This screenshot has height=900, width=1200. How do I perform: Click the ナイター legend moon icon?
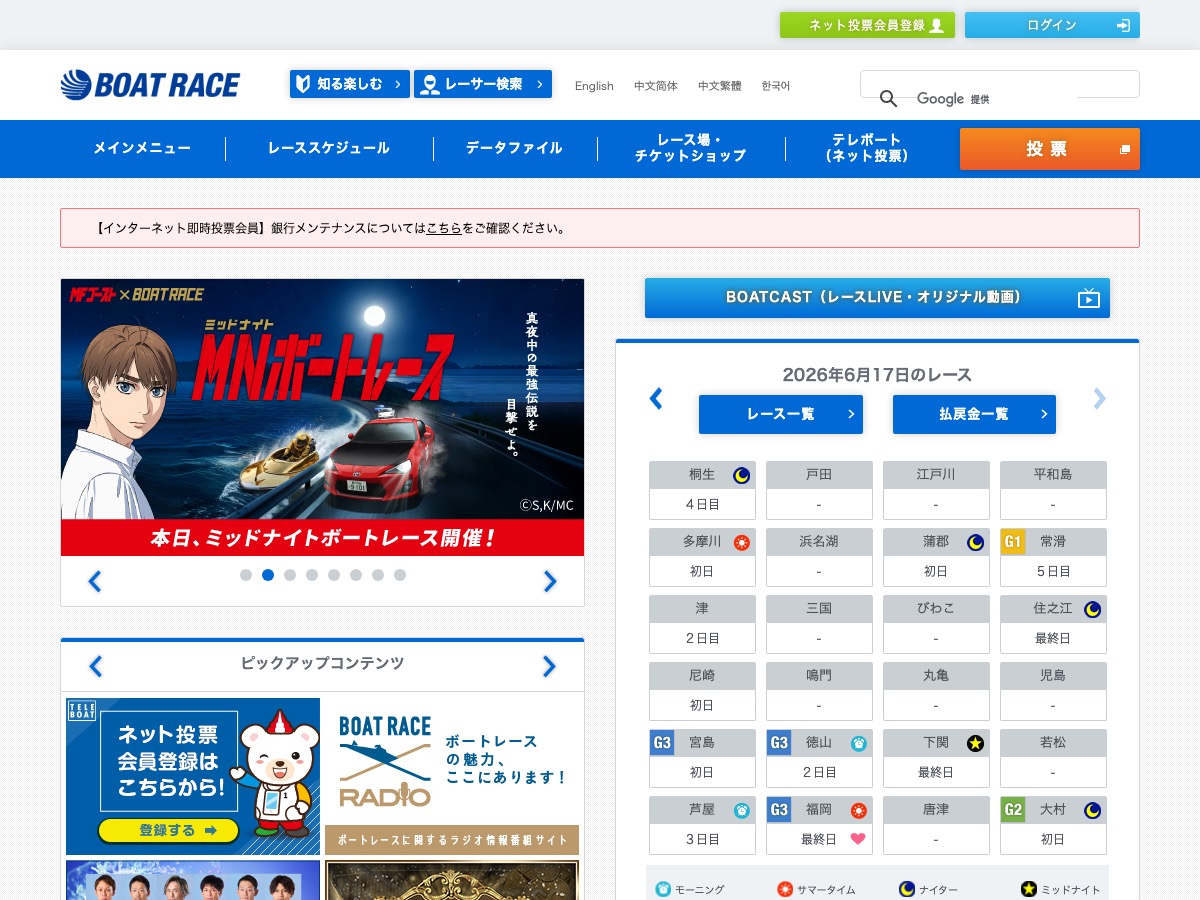pos(907,889)
